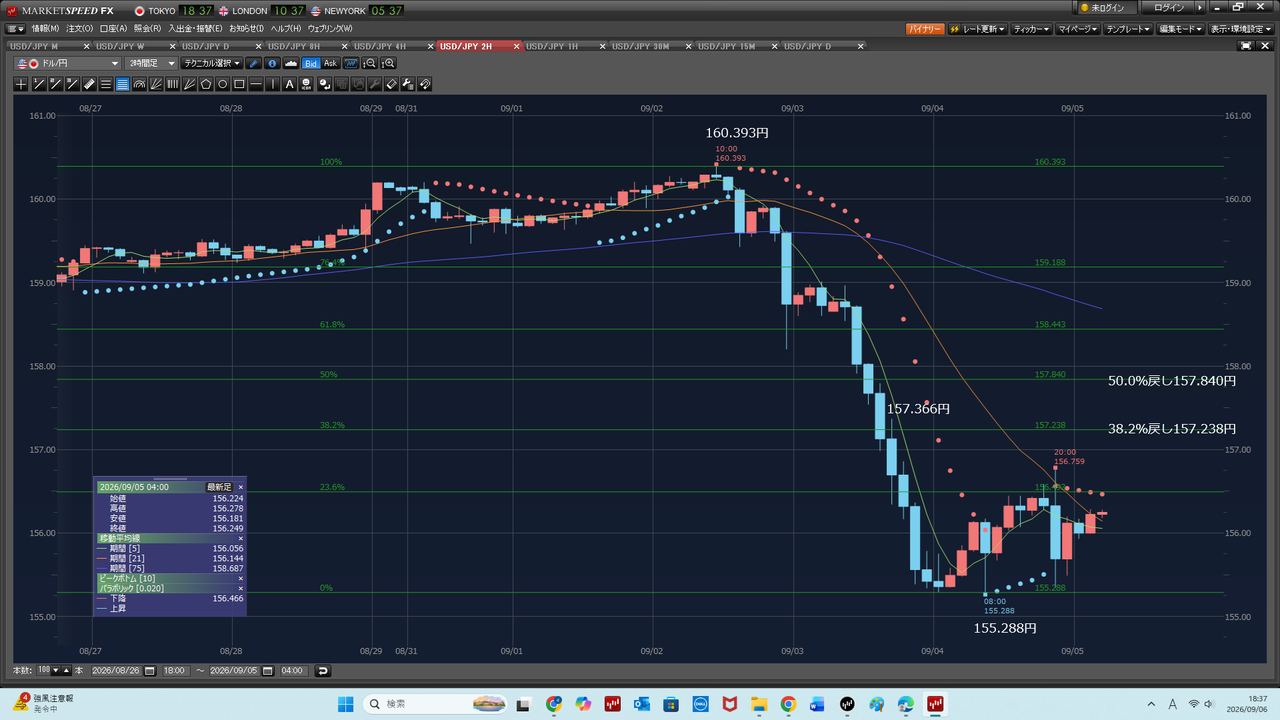Screen dimensions: 1280x720
Task: Toggle the Ask price display
Action: pyautogui.click(x=330, y=63)
